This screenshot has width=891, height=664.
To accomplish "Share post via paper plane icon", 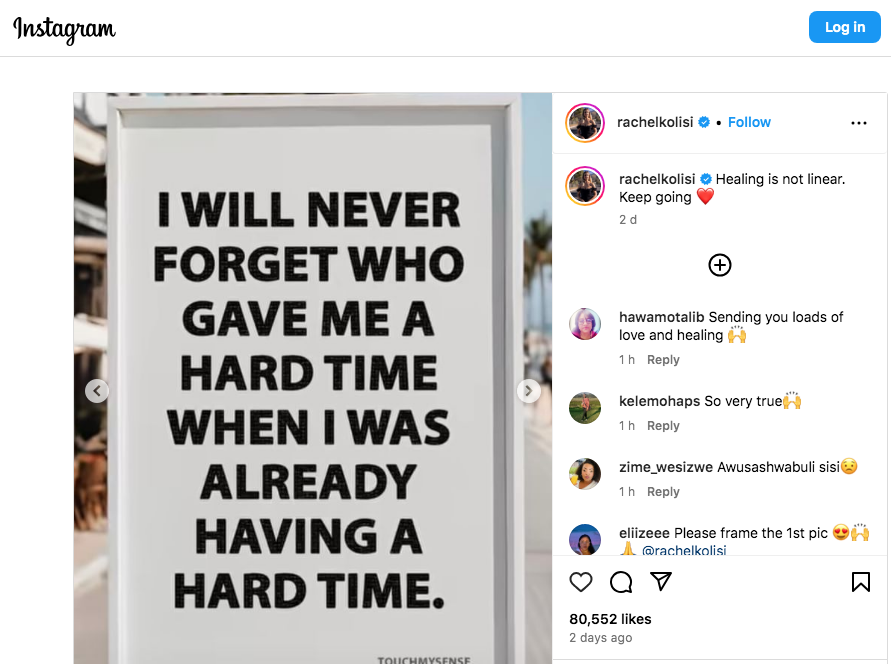I will coord(661,582).
